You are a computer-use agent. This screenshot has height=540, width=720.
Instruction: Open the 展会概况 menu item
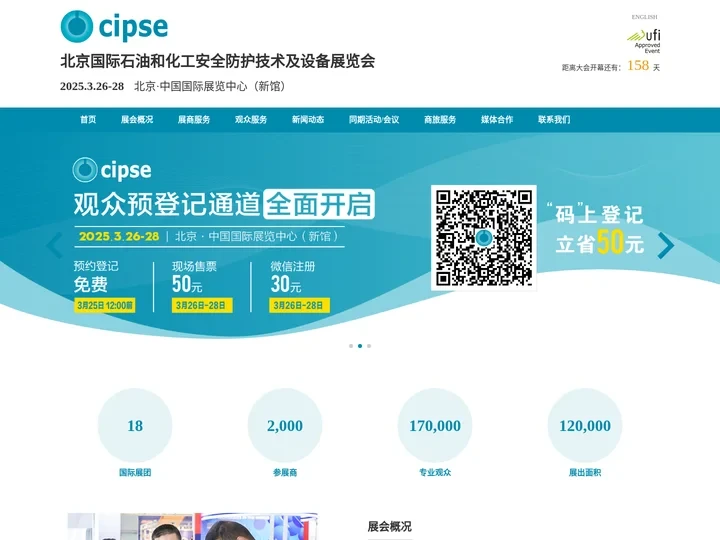tap(137, 120)
